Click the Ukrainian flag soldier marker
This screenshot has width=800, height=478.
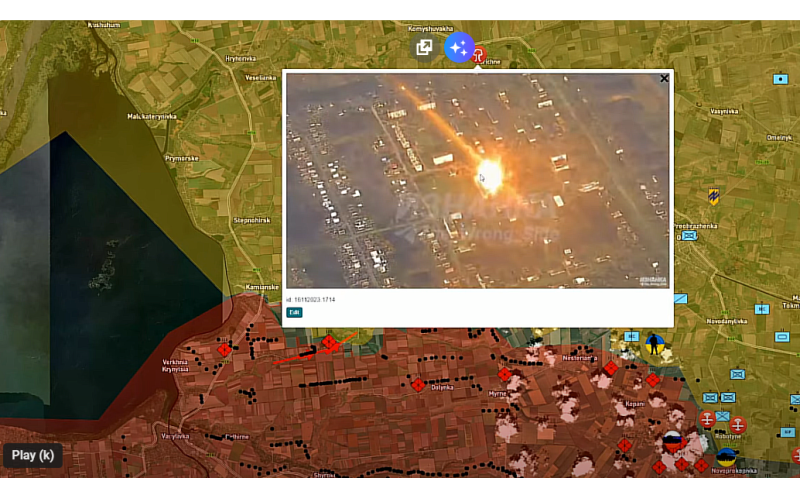coord(656,345)
